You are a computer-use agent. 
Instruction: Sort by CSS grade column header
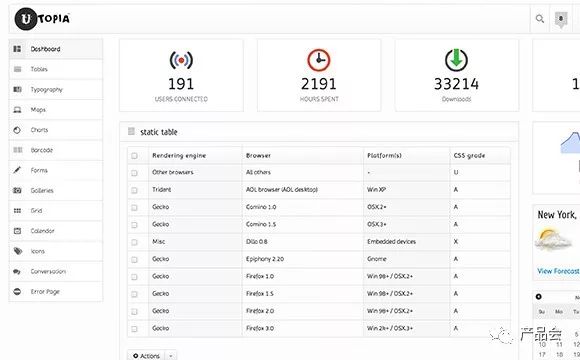(x=469, y=155)
